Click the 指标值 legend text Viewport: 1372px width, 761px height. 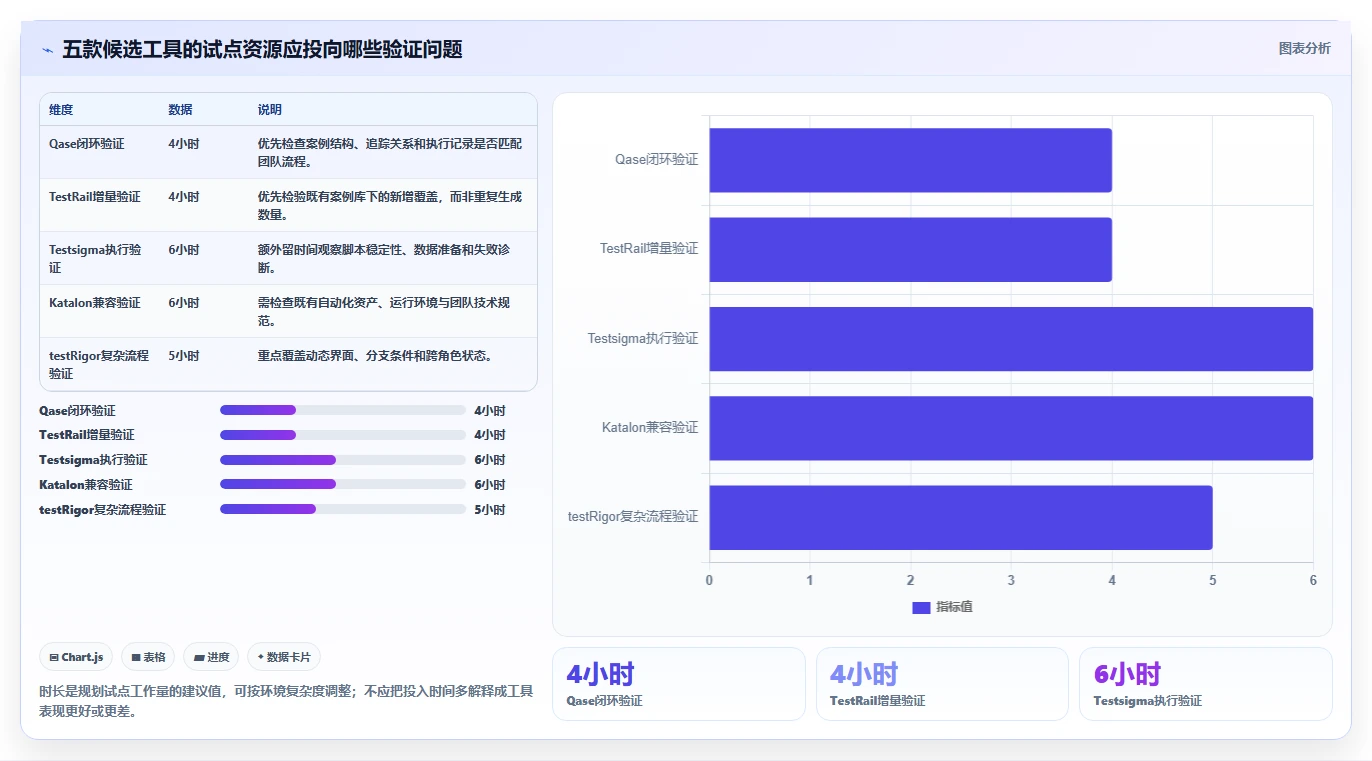[954, 607]
